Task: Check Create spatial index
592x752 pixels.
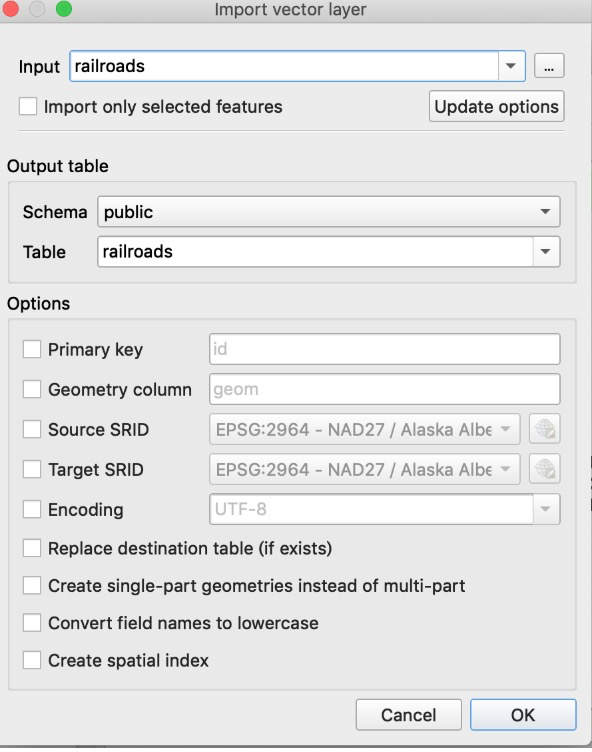Action: point(32,660)
